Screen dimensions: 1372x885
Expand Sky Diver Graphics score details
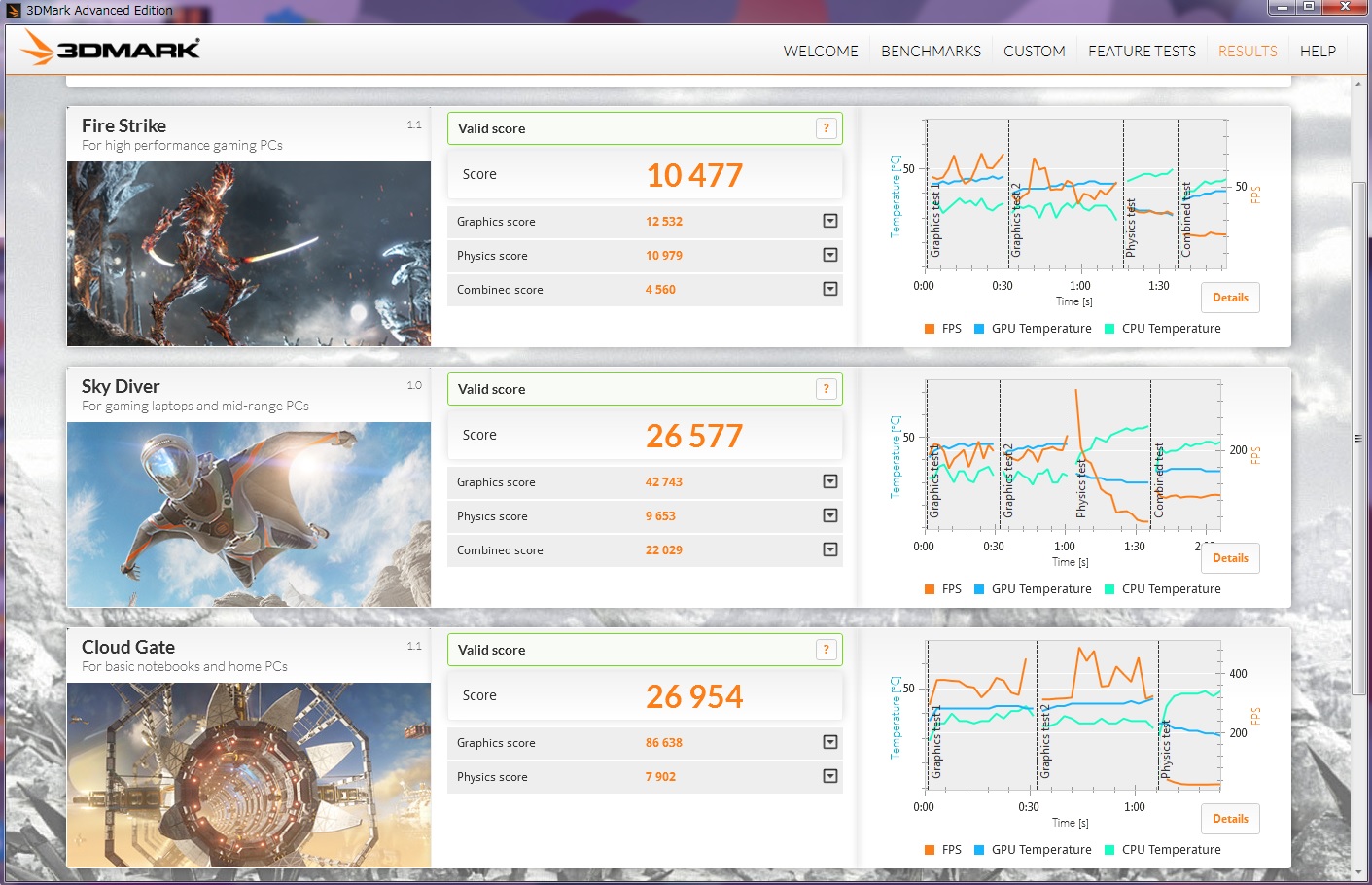(x=830, y=481)
